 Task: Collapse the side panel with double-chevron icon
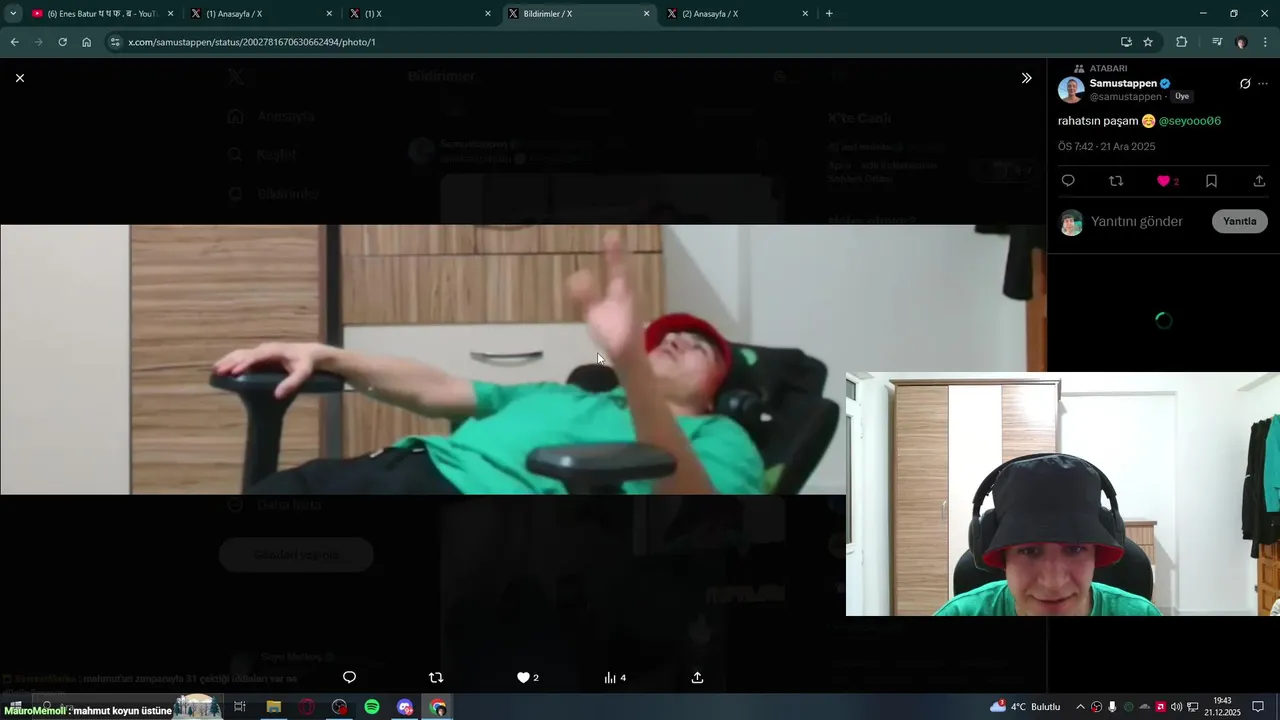click(x=1026, y=78)
